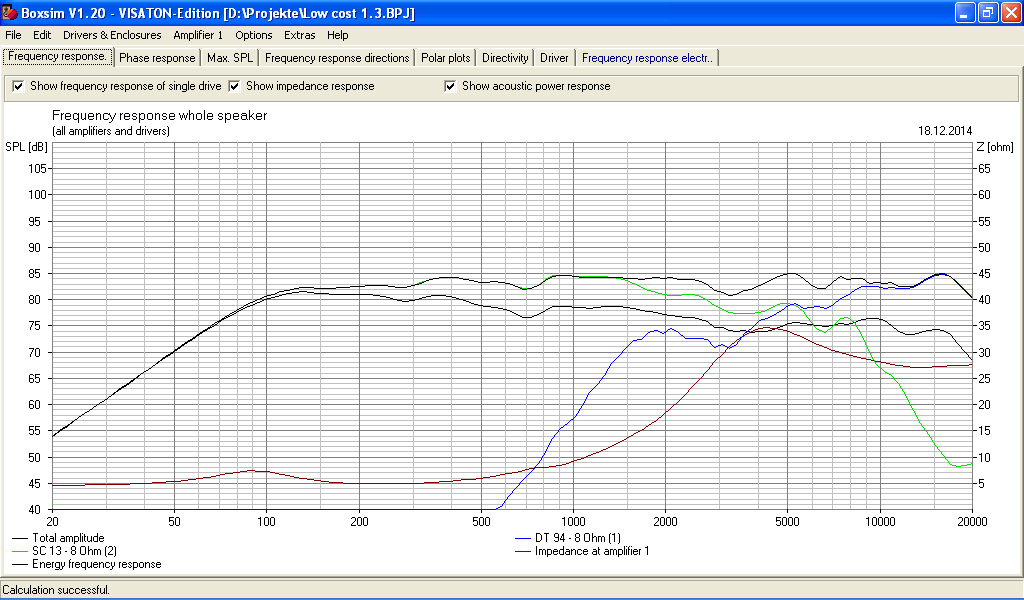This screenshot has height=600, width=1024.
Task: Close the Boxsim window
Action: click(x=1010, y=12)
